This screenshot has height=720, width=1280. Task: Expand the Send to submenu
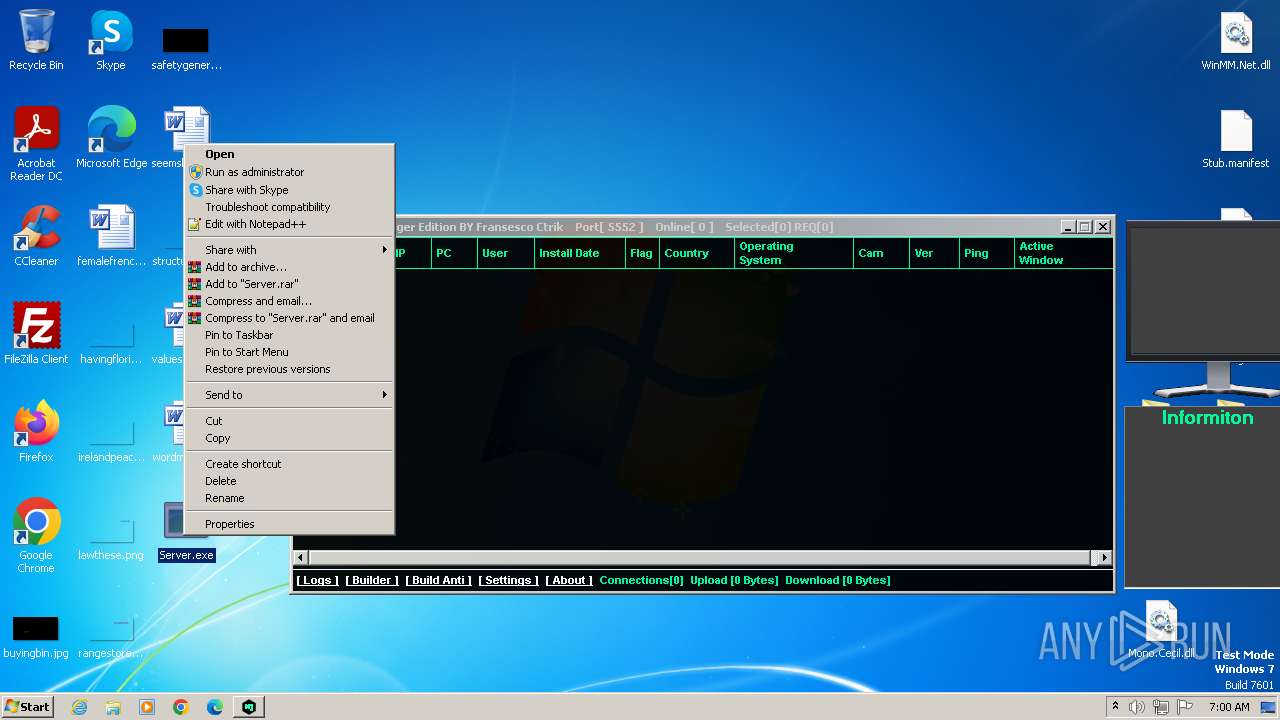coord(290,395)
